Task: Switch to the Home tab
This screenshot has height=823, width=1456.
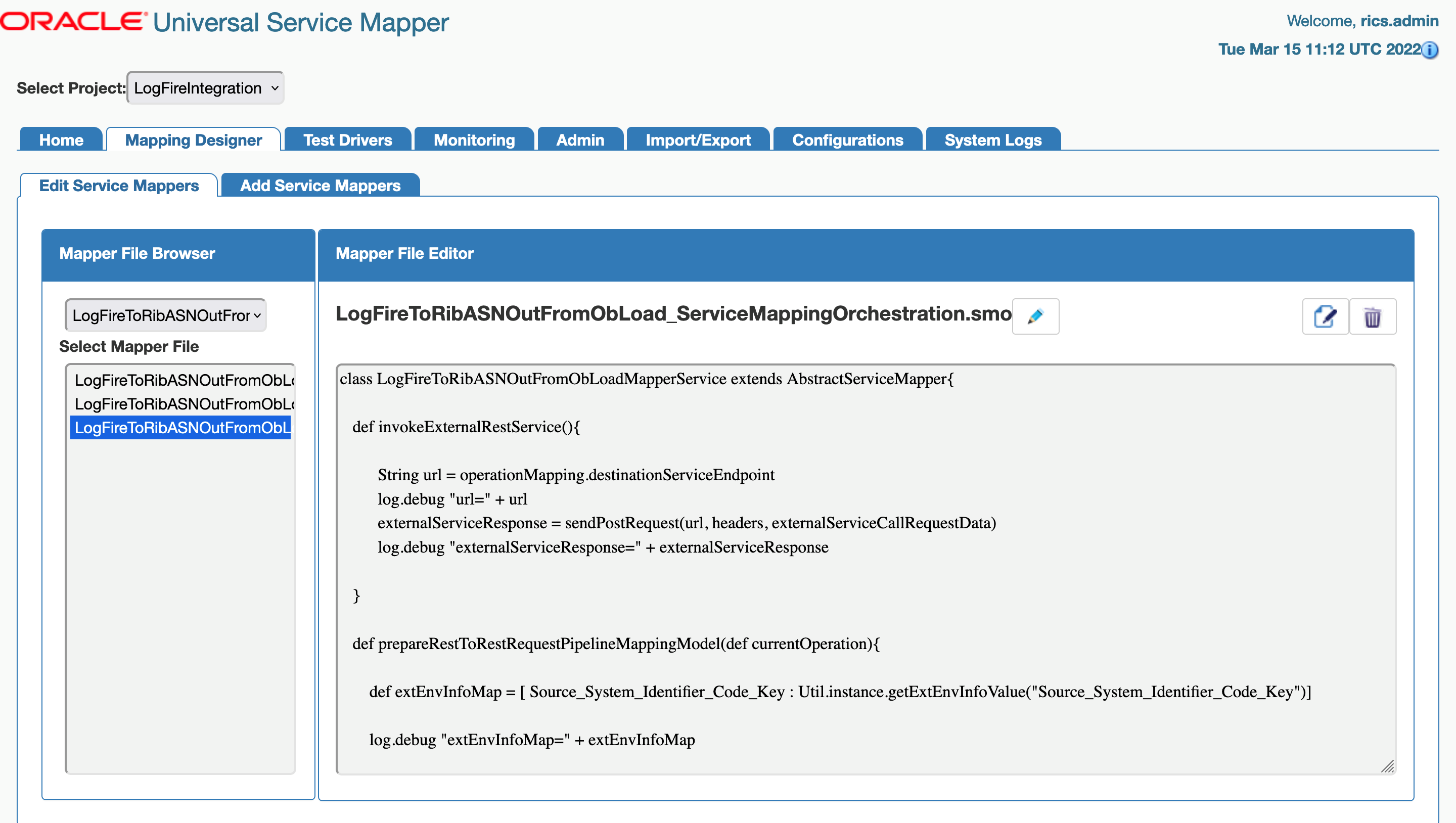Action: pos(61,140)
